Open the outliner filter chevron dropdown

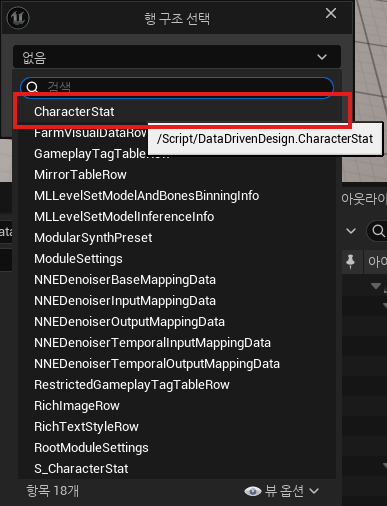(351, 231)
